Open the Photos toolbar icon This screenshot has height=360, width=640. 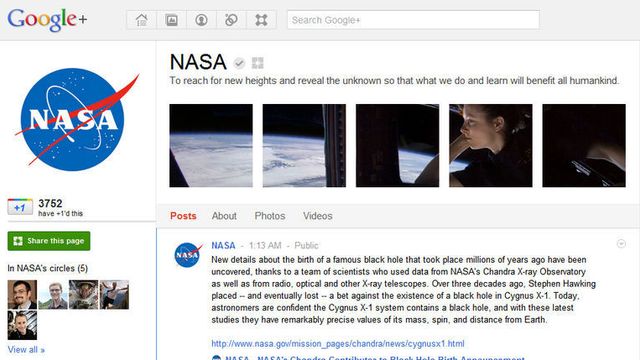[171, 20]
